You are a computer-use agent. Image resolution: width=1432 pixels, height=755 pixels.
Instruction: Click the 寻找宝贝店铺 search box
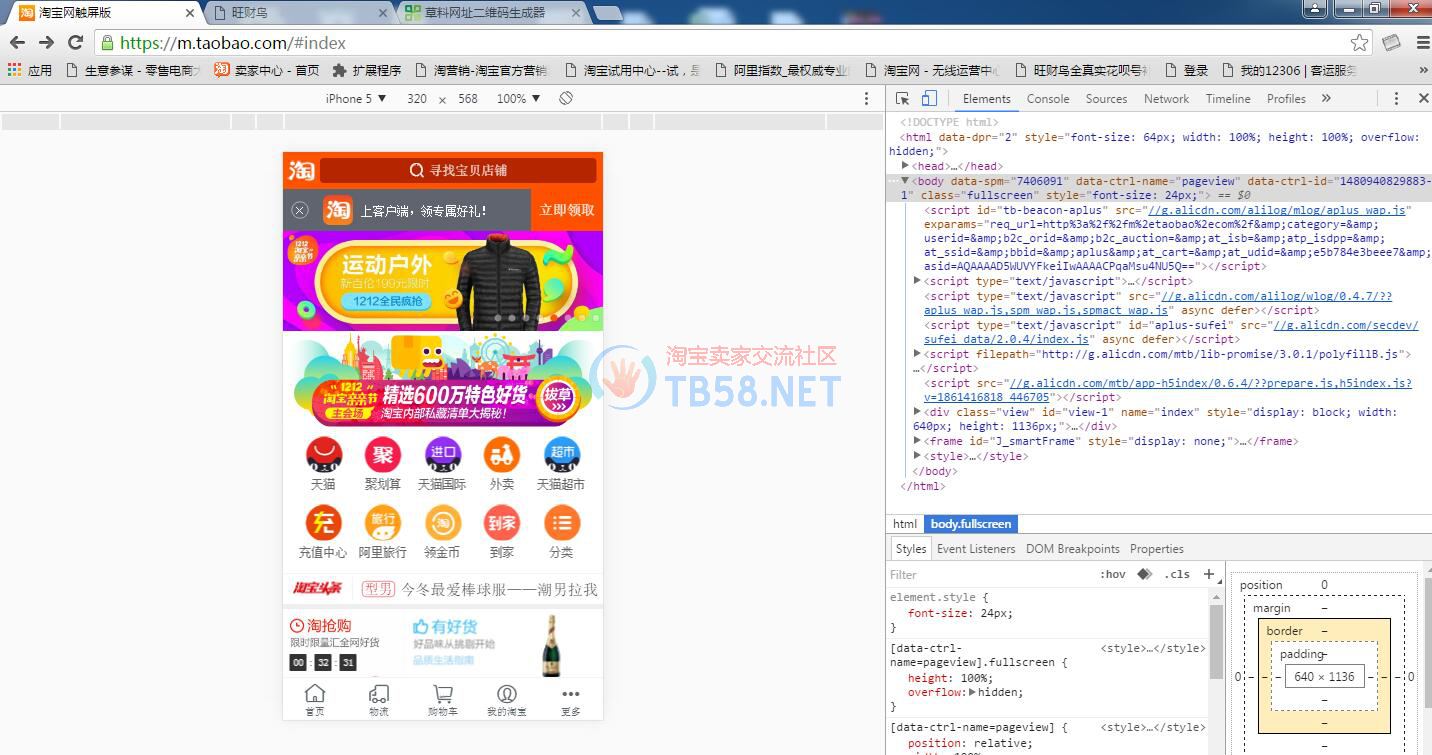pos(458,170)
